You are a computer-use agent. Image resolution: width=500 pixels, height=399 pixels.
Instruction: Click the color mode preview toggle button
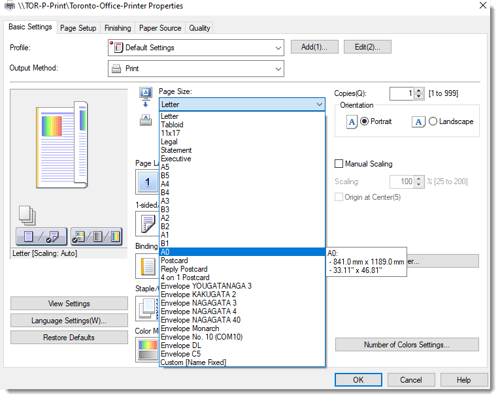click(97, 237)
